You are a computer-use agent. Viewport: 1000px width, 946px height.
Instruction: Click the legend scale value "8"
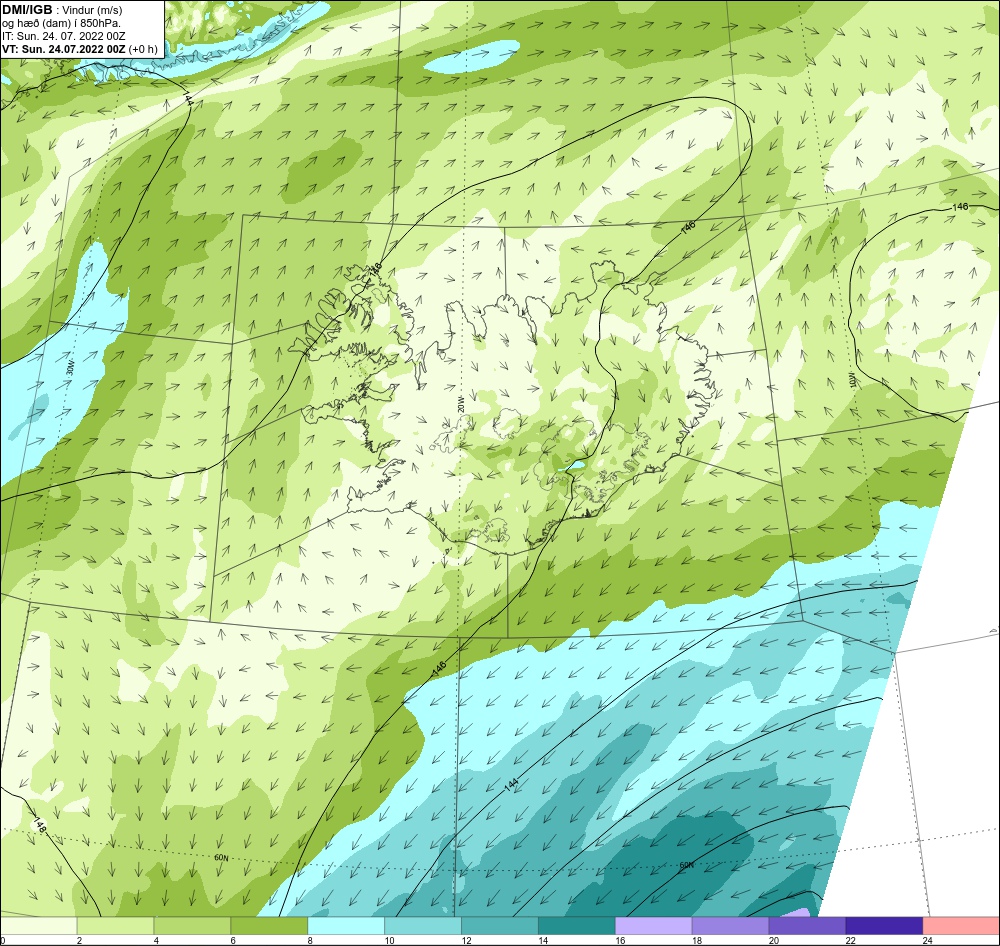tap(310, 940)
